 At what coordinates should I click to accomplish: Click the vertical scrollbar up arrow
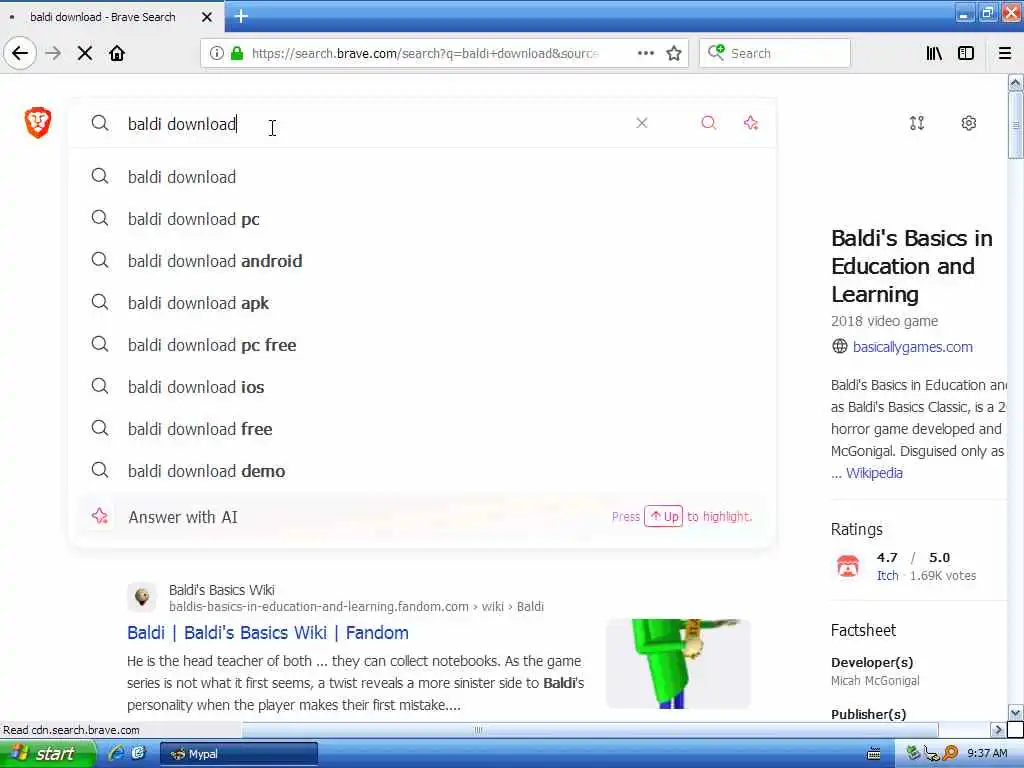[x=1015, y=83]
